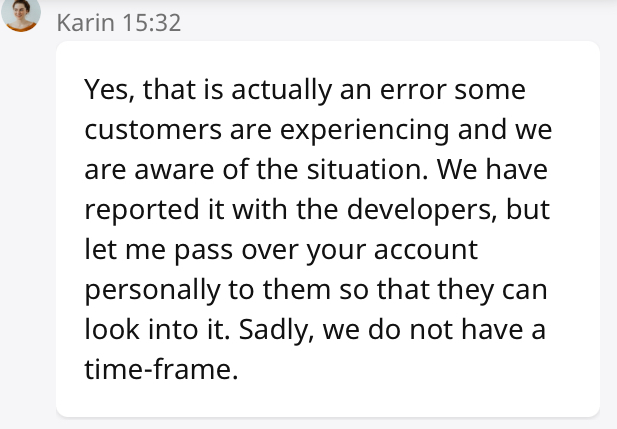Click the word "aware" in the message
Viewport: 617px width, 429px height.
click(x=162, y=170)
